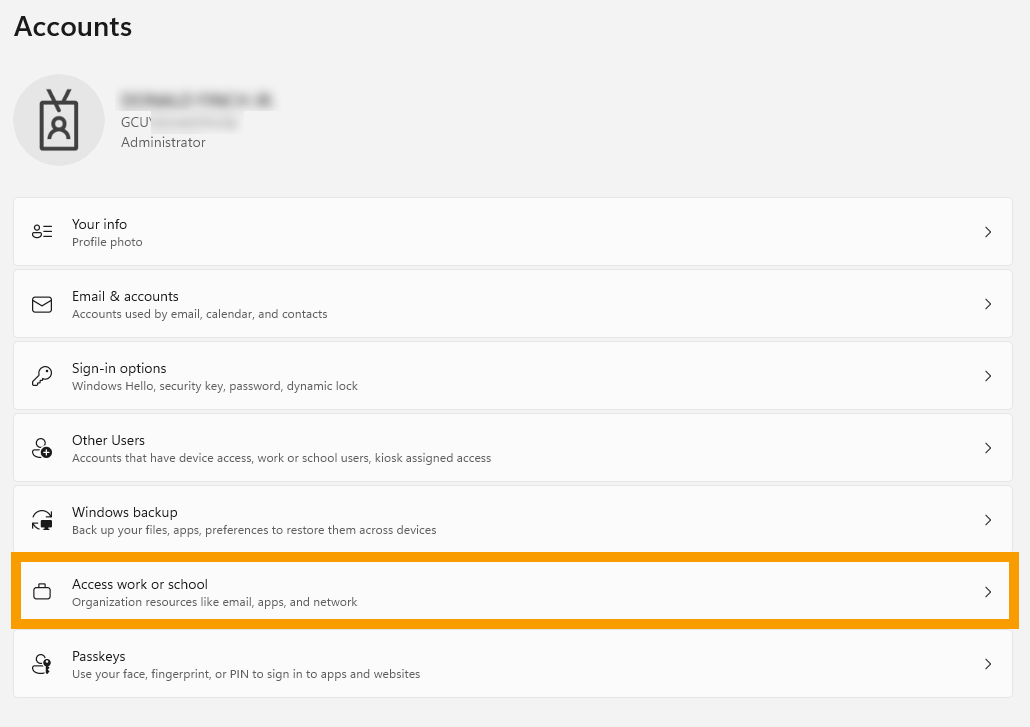This screenshot has height=727, width=1030.
Task: Click the account badge profile picture
Action: [59, 120]
